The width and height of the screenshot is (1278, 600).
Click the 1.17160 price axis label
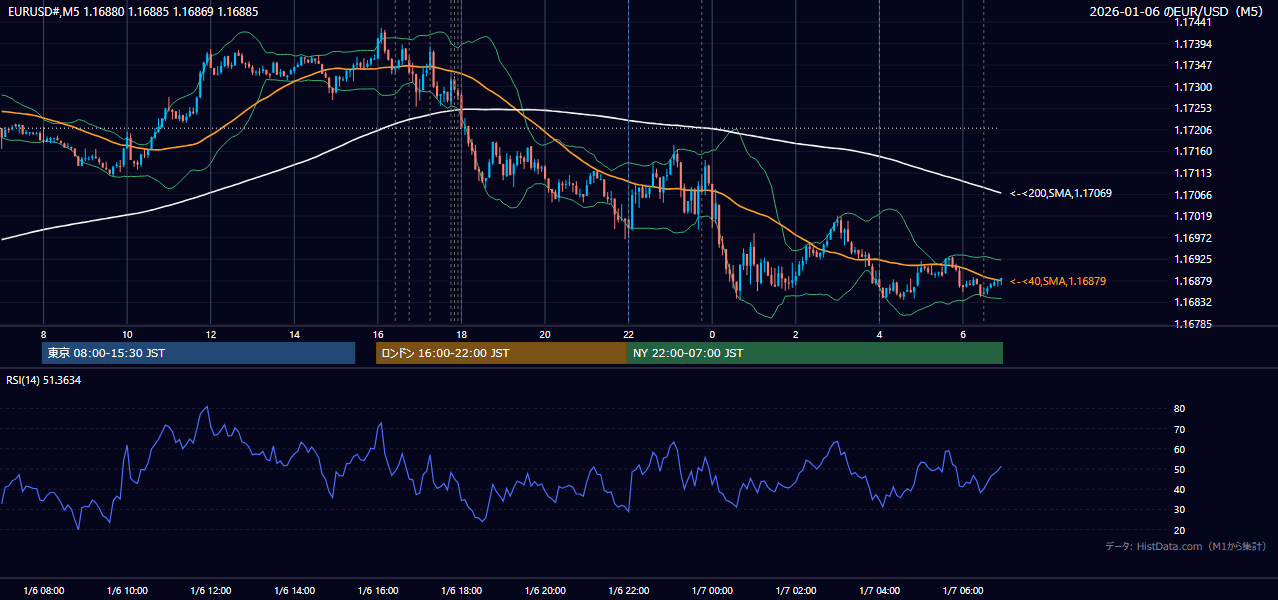(1193, 151)
